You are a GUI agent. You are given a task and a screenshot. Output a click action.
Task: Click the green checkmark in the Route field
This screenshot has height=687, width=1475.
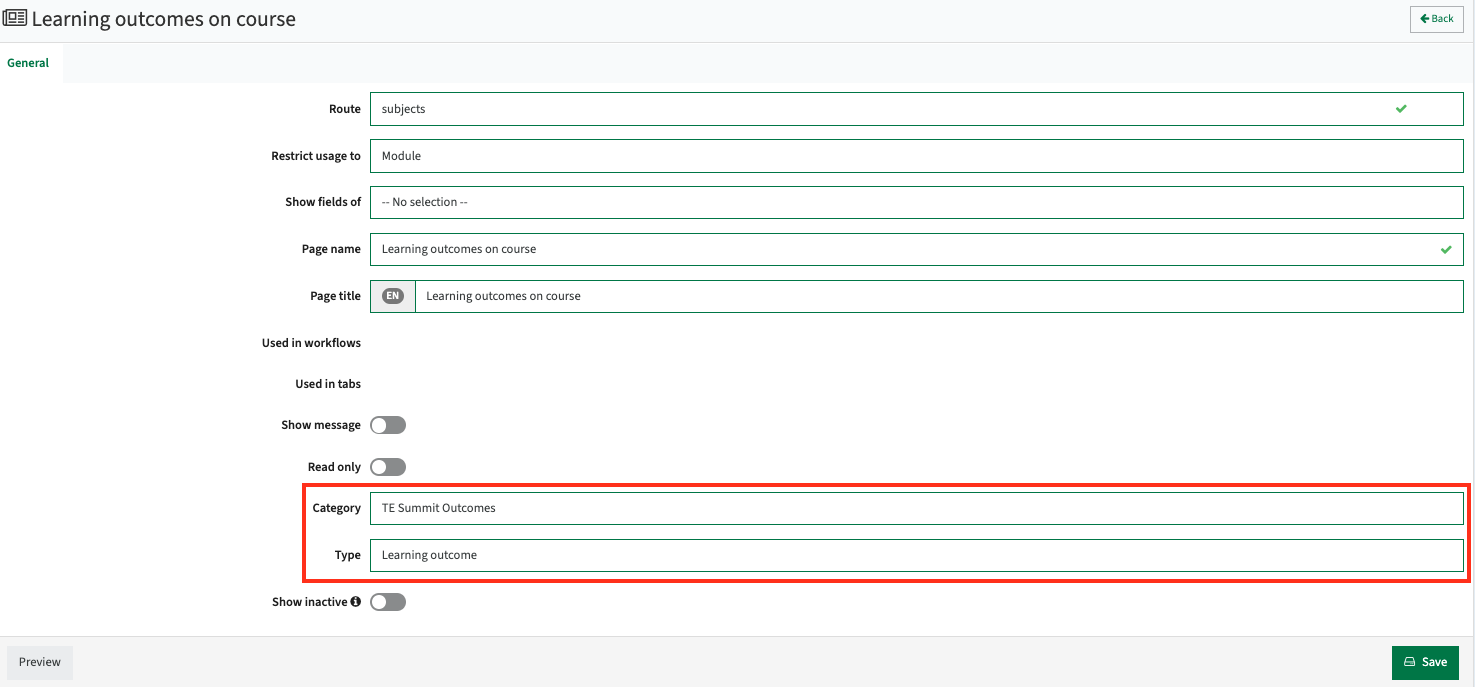point(1401,109)
